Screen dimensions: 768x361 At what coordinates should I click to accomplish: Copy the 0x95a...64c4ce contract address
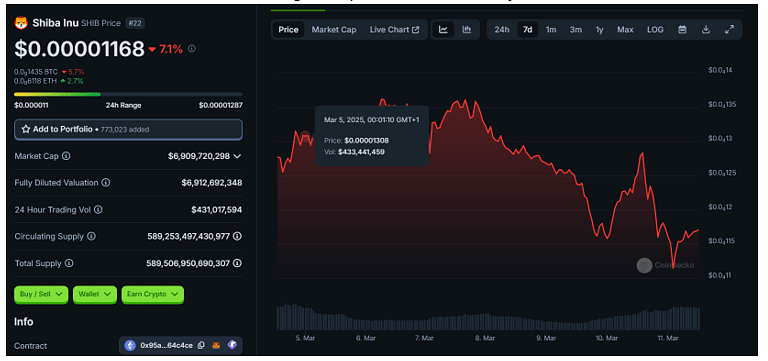[x=201, y=345]
